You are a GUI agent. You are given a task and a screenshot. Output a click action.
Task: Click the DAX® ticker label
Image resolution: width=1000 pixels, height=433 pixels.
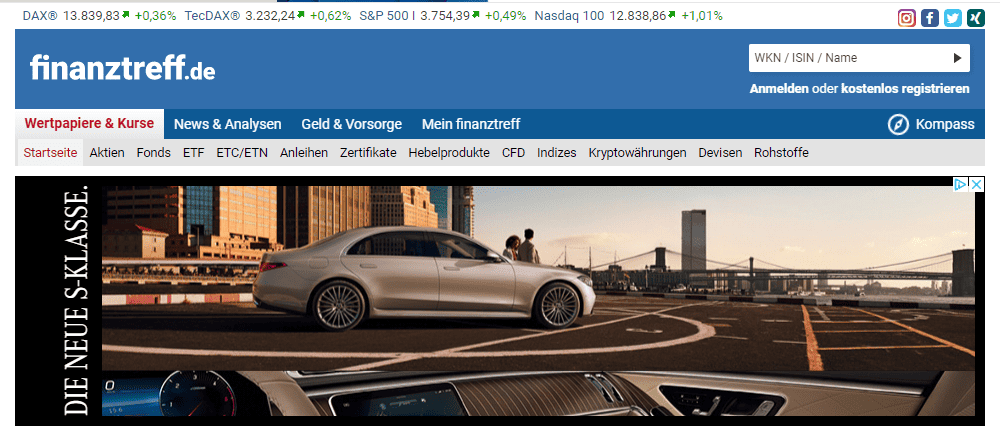(40, 16)
